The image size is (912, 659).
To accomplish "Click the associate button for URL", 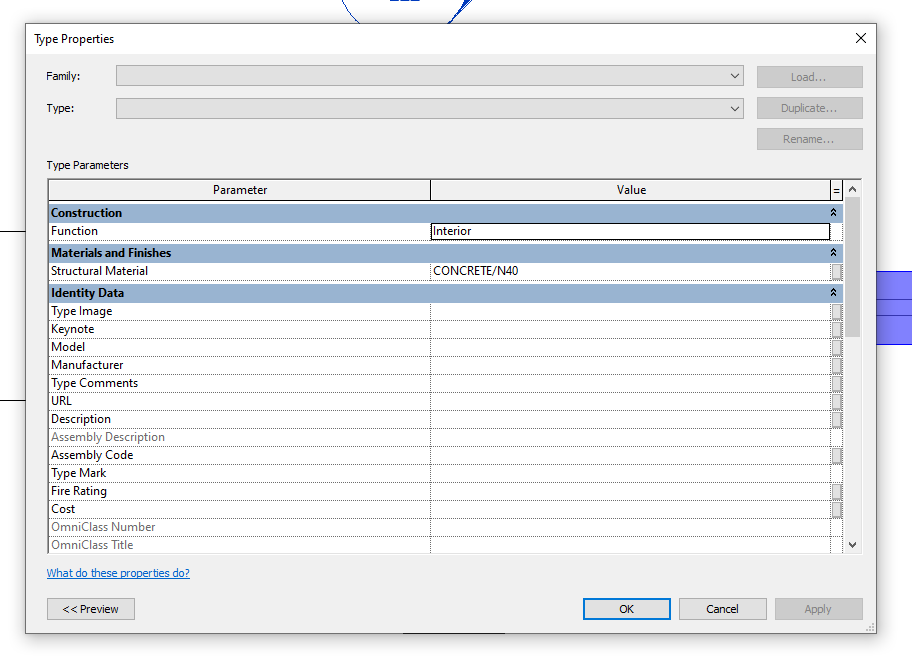I will tap(836, 402).
